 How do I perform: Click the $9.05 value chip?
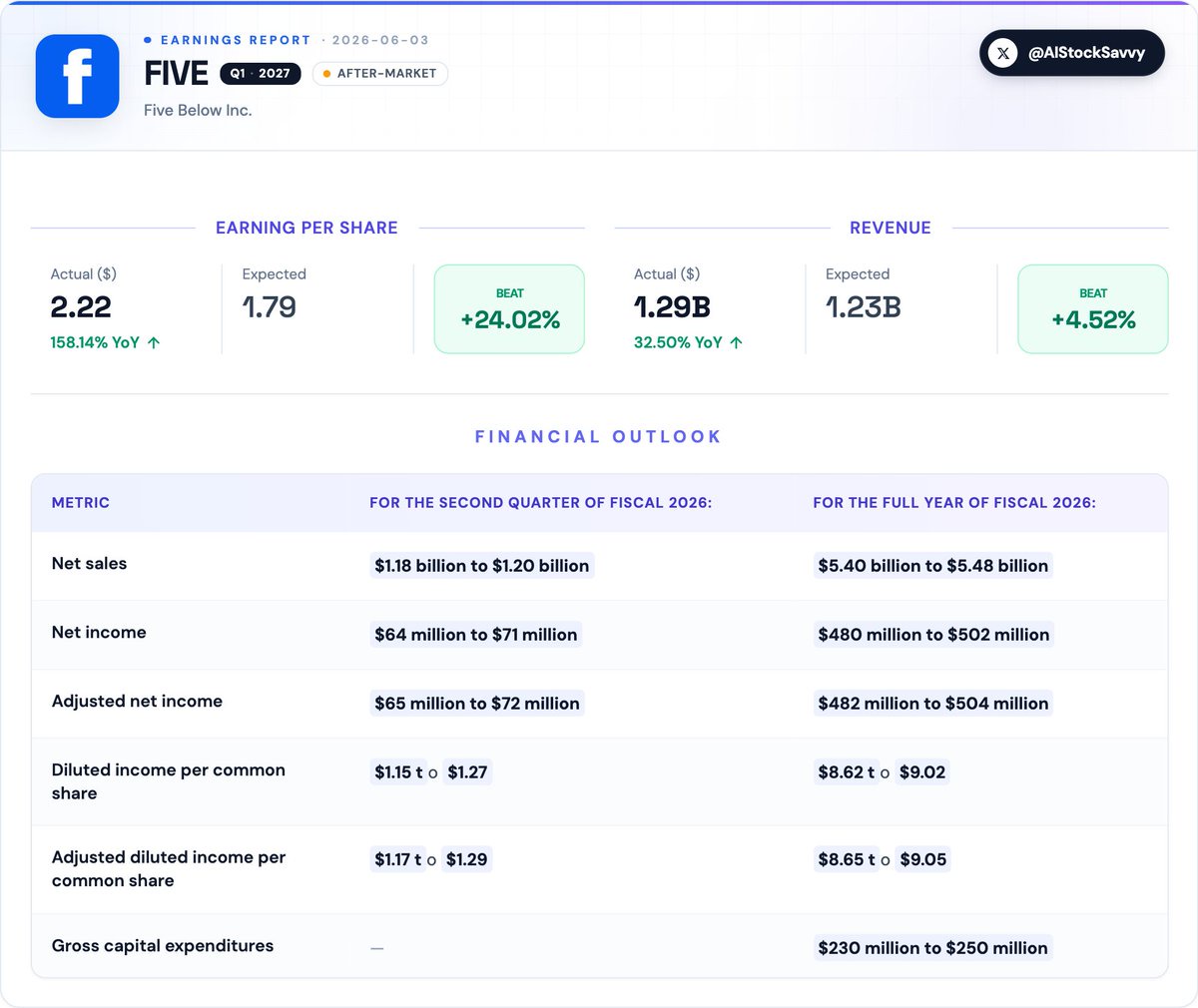pos(923,860)
